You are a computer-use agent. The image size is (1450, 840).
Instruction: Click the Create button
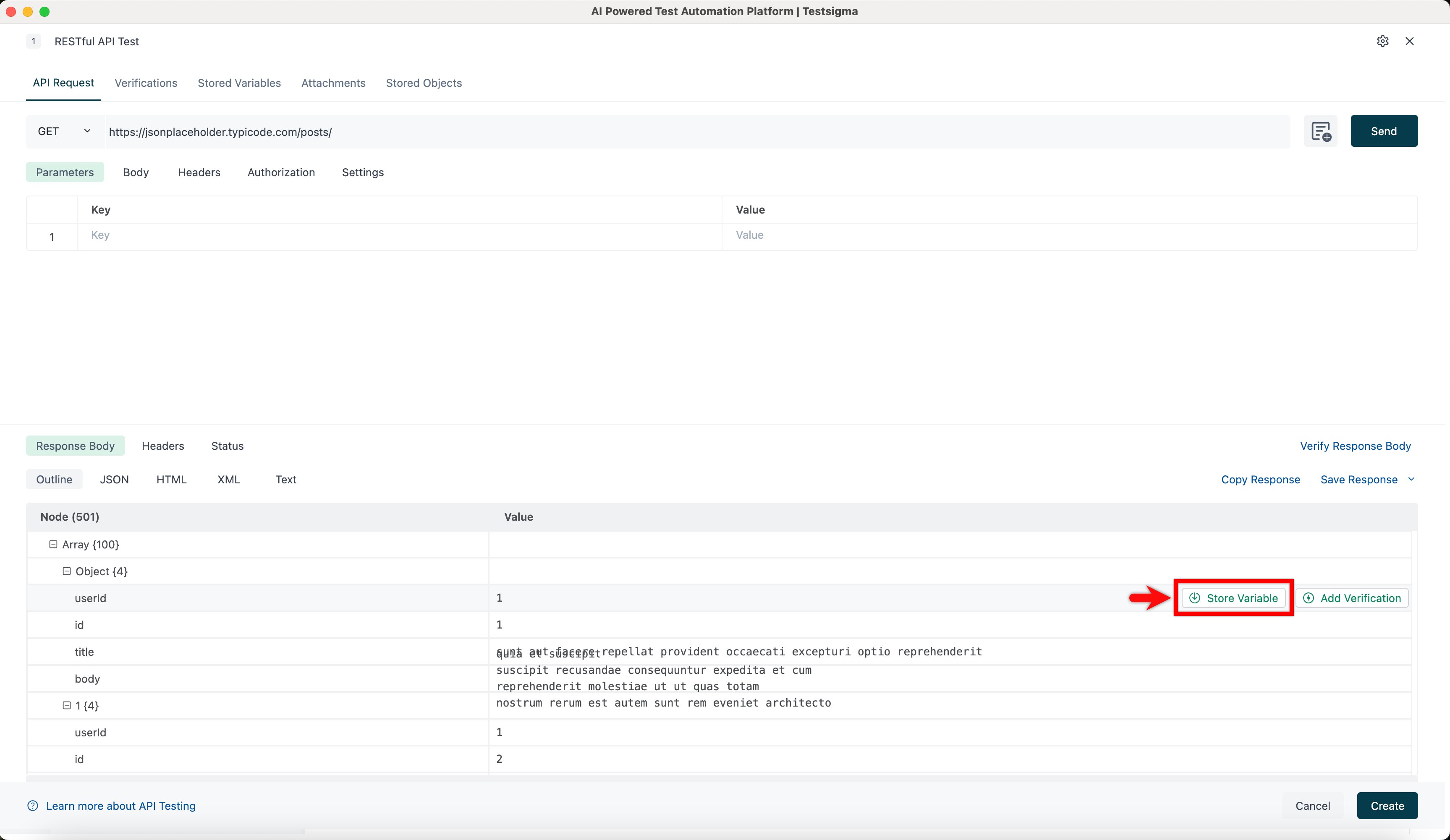click(1387, 806)
